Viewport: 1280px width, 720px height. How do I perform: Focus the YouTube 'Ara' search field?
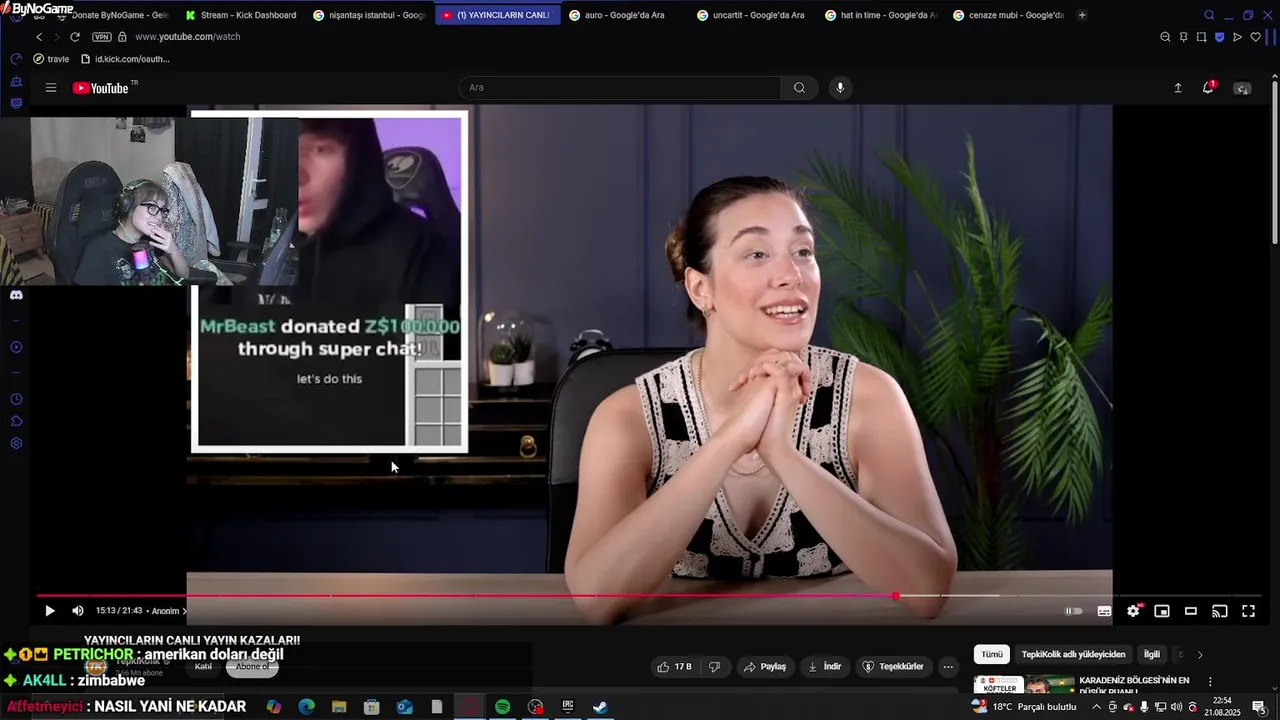[620, 88]
